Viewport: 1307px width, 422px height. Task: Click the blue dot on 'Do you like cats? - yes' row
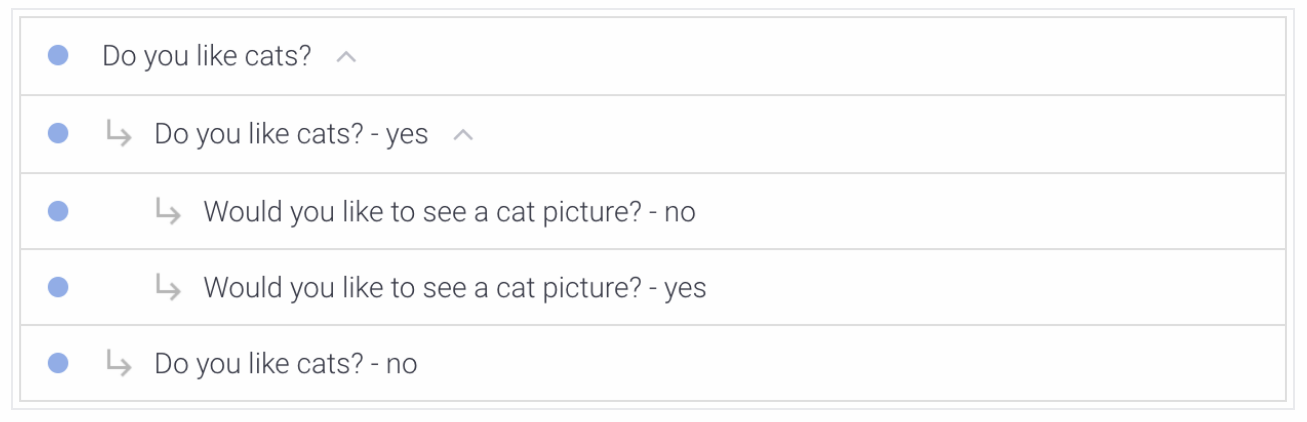click(x=58, y=134)
